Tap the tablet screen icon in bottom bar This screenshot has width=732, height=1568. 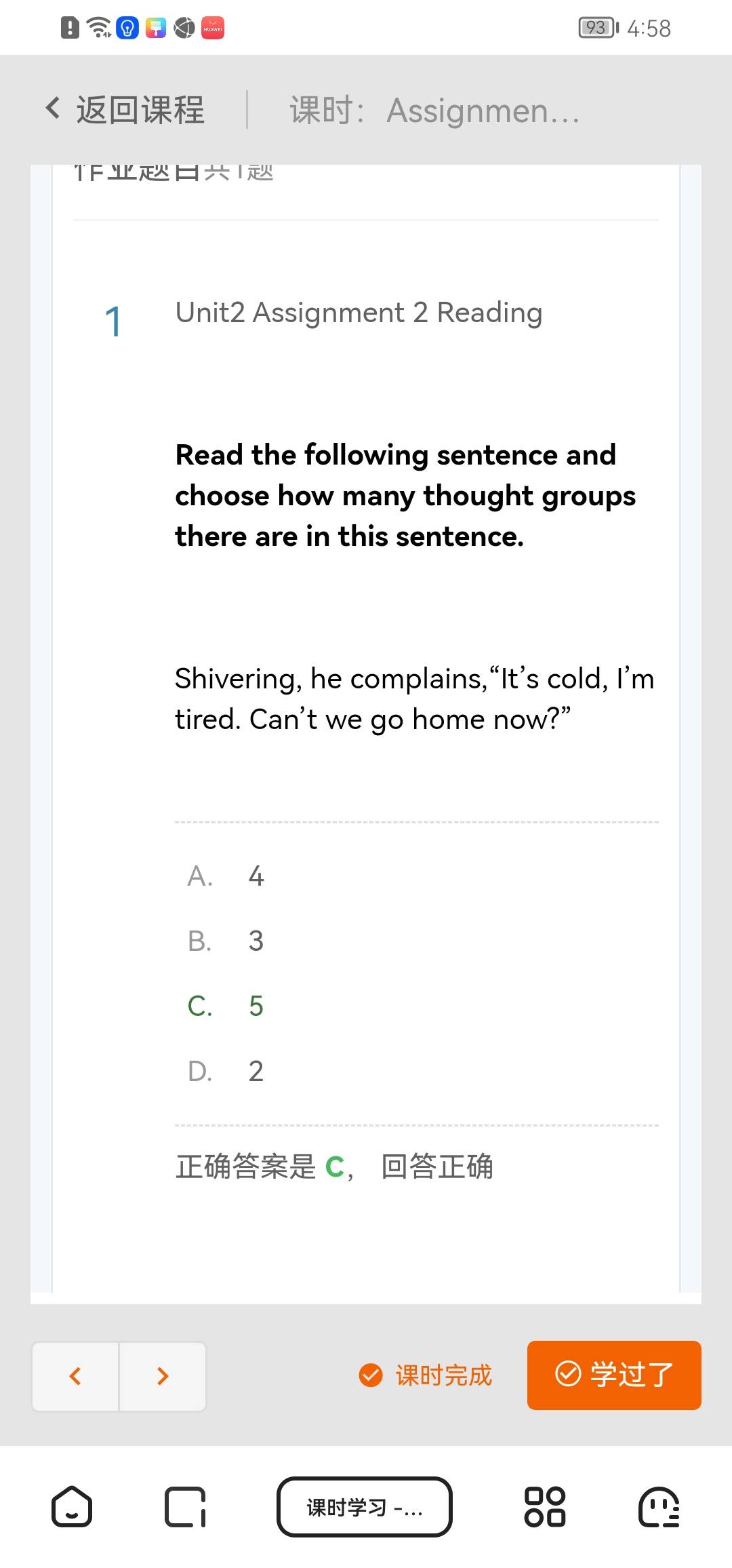click(x=185, y=1507)
